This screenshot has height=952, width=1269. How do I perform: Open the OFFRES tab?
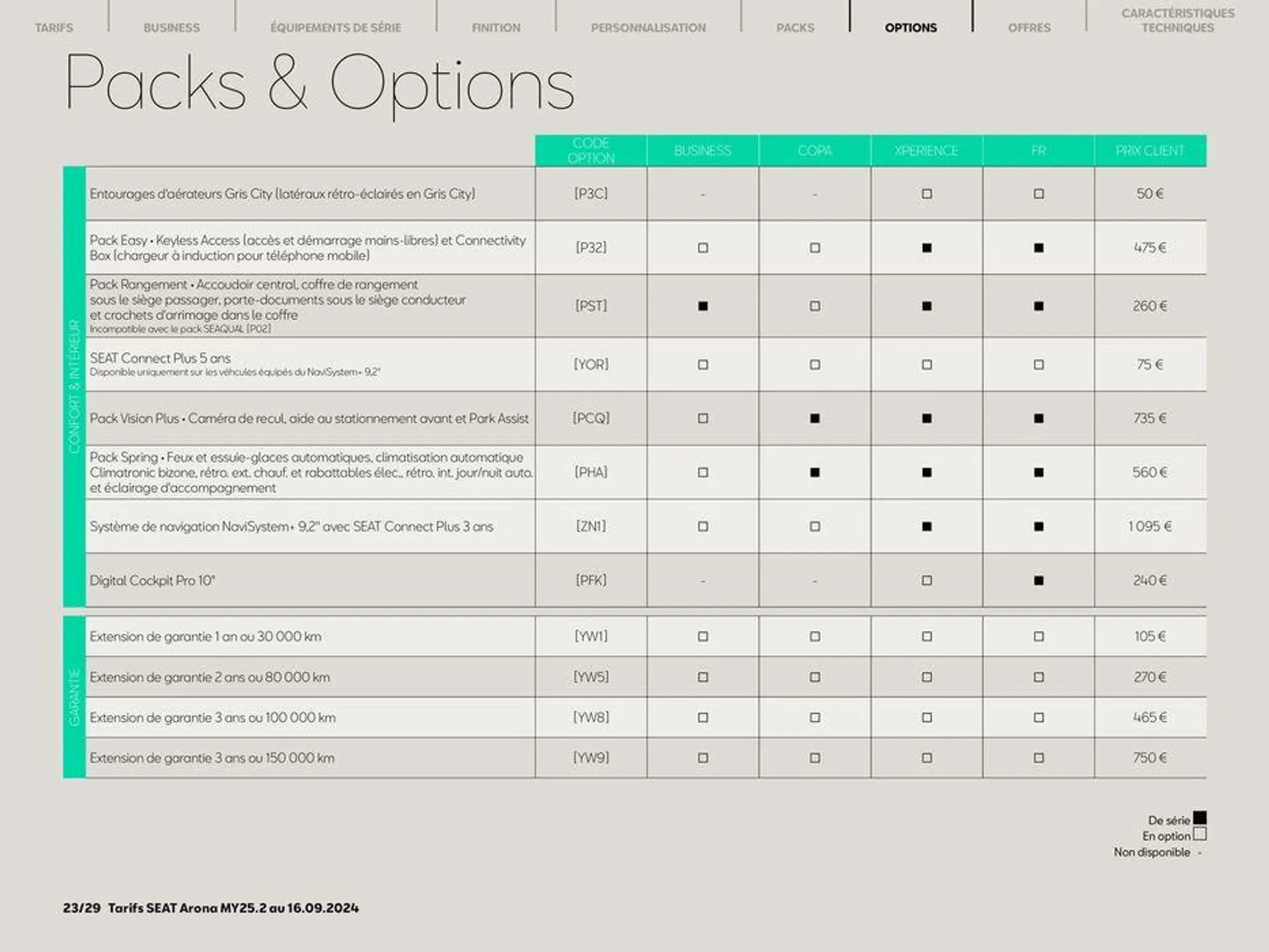tap(1029, 28)
